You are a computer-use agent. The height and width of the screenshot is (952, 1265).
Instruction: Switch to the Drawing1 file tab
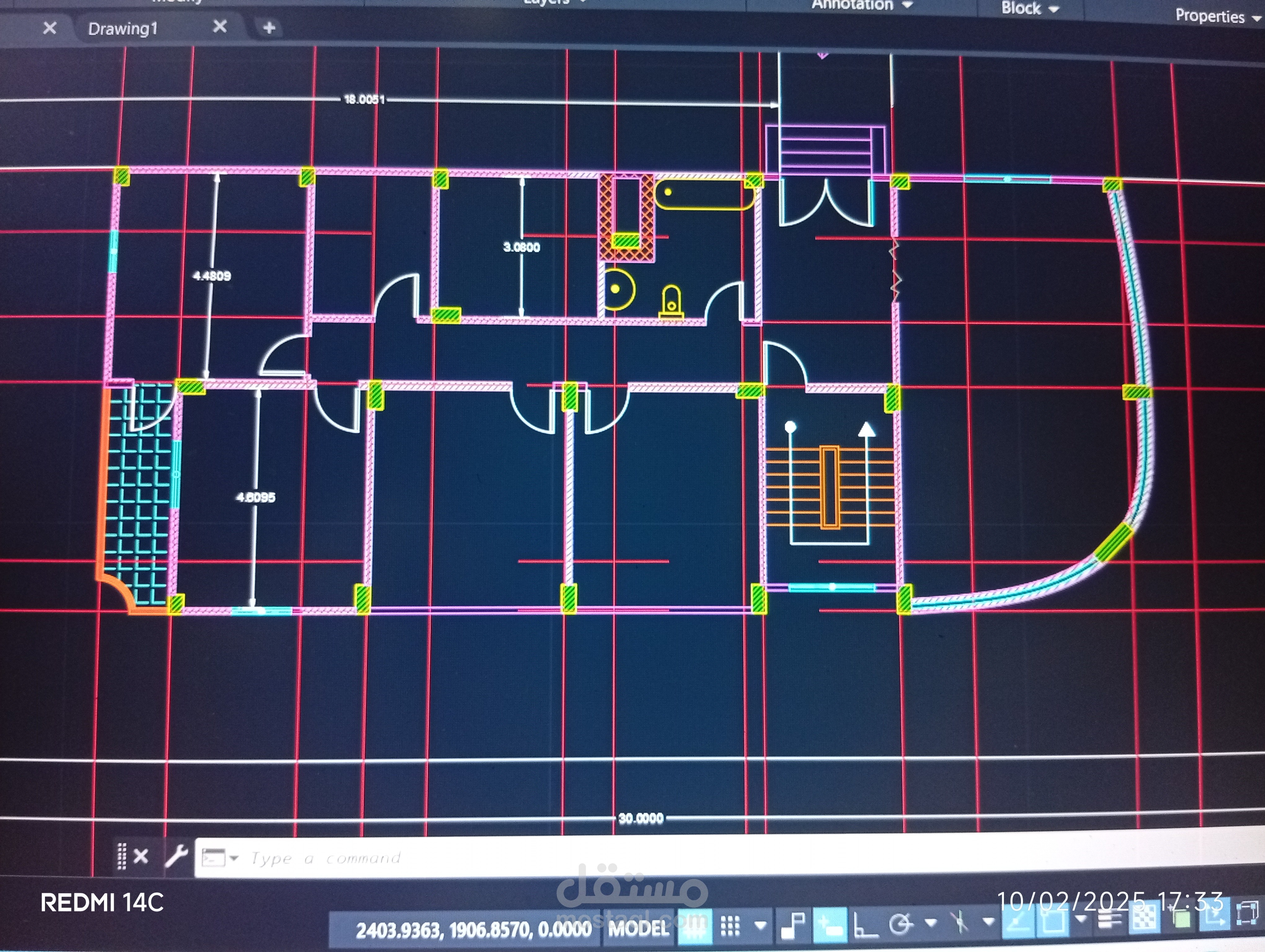click(122, 29)
